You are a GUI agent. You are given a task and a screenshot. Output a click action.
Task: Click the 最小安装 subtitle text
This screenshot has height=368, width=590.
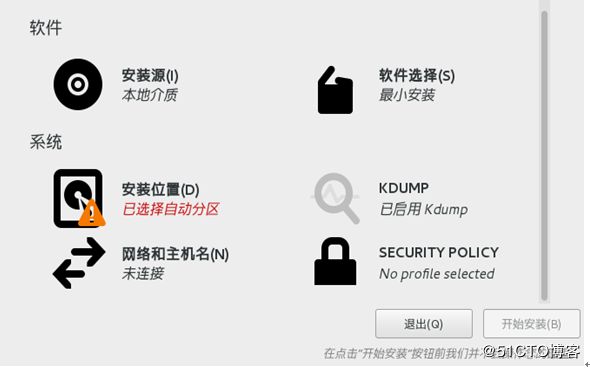407,95
